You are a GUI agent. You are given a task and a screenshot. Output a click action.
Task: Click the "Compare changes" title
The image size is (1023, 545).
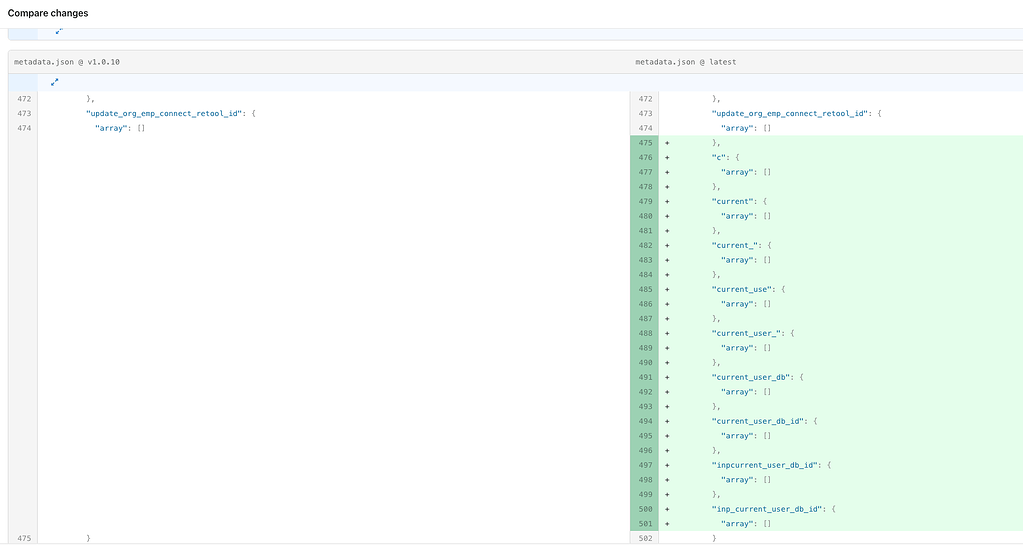[x=48, y=13]
